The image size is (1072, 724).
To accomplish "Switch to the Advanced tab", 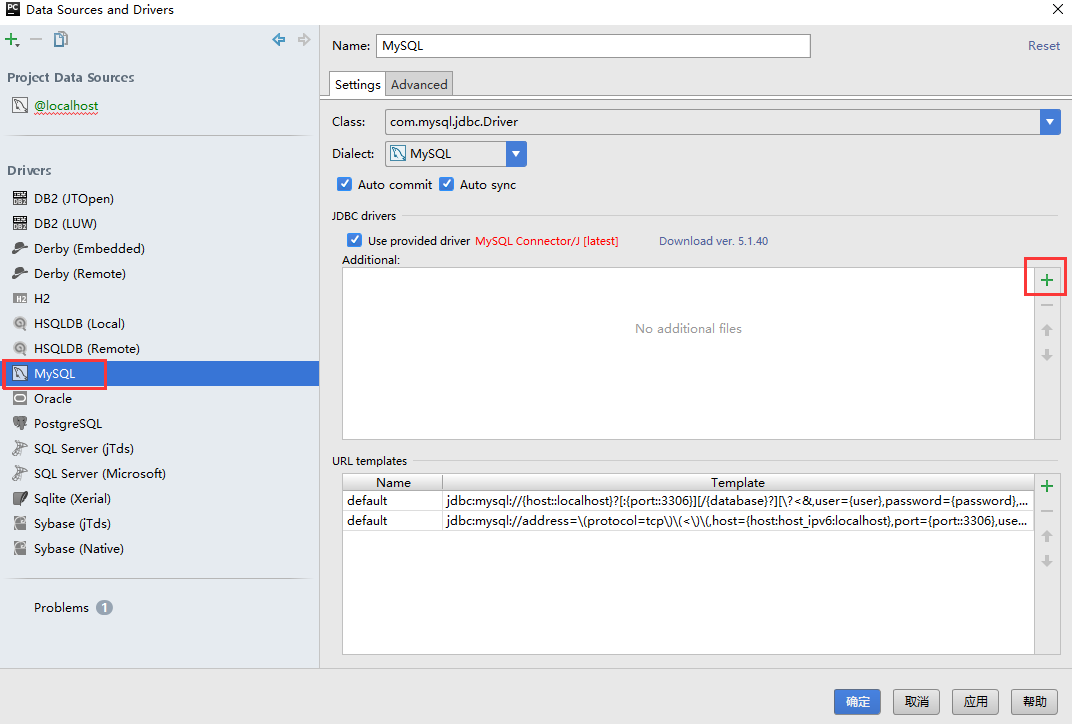I will (x=419, y=84).
